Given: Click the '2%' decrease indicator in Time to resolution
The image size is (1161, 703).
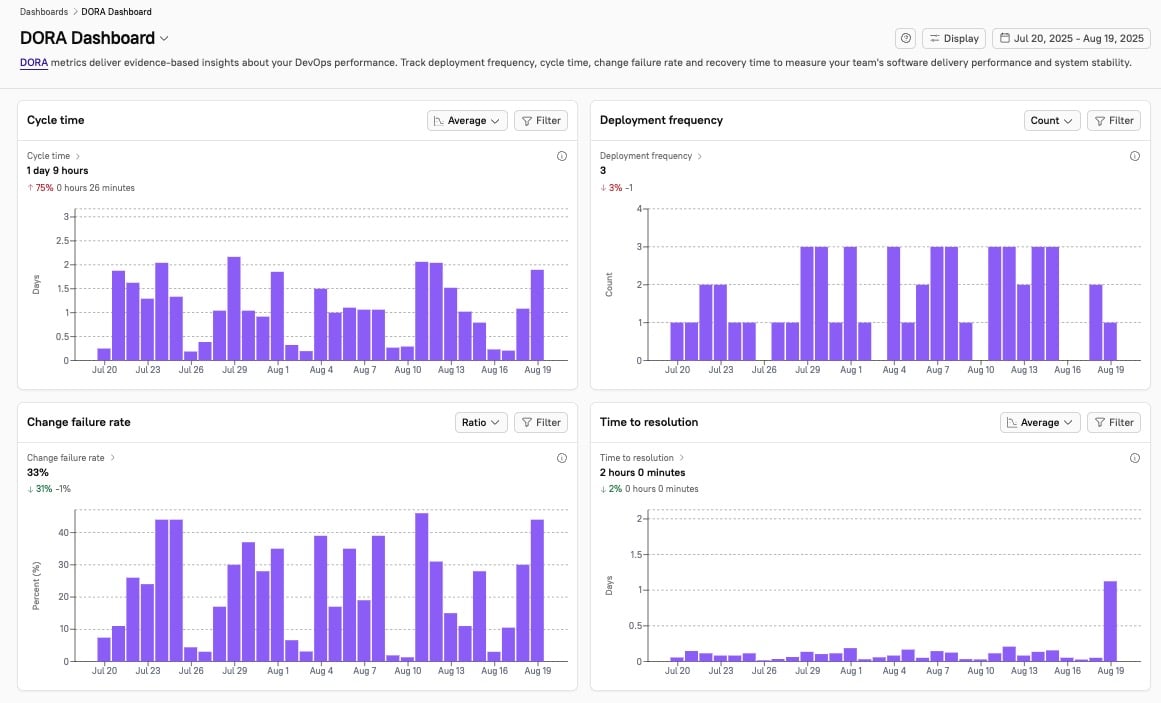Looking at the screenshot, I should tap(611, 489).
